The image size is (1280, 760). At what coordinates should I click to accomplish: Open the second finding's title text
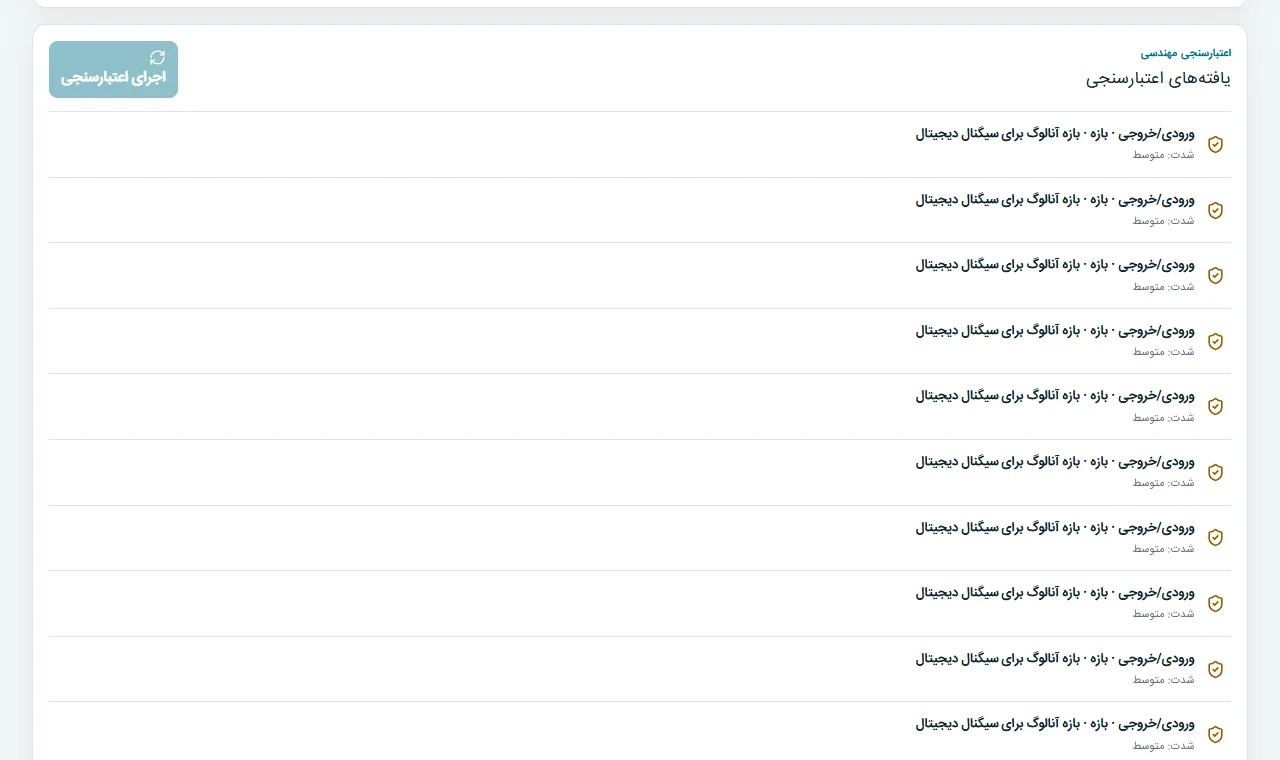pos(1055,199)
